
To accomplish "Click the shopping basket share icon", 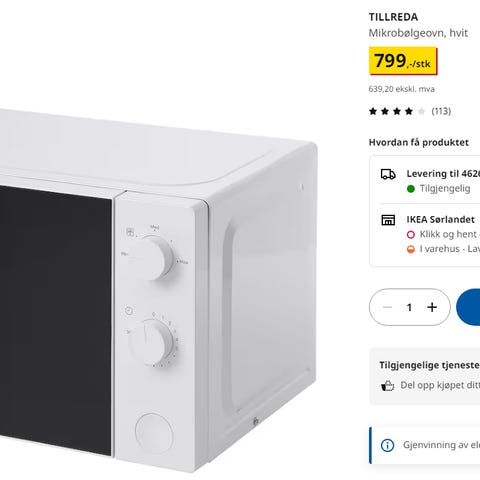I will [387, 385].
